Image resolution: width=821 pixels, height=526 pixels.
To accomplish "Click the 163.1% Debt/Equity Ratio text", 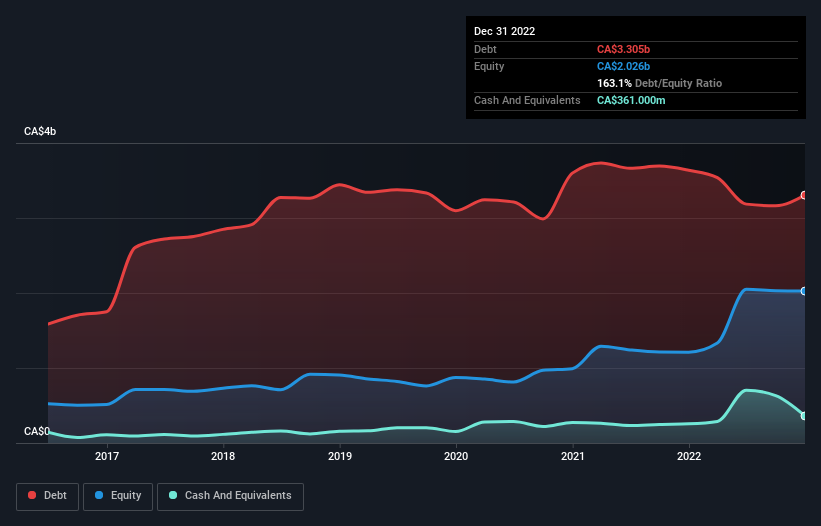I will click(659, 83).
